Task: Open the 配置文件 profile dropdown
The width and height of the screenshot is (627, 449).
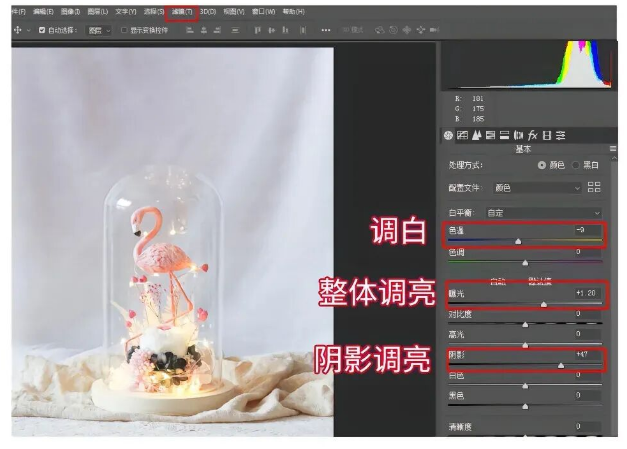Action: pyautogui.click(x=538, y=188)
